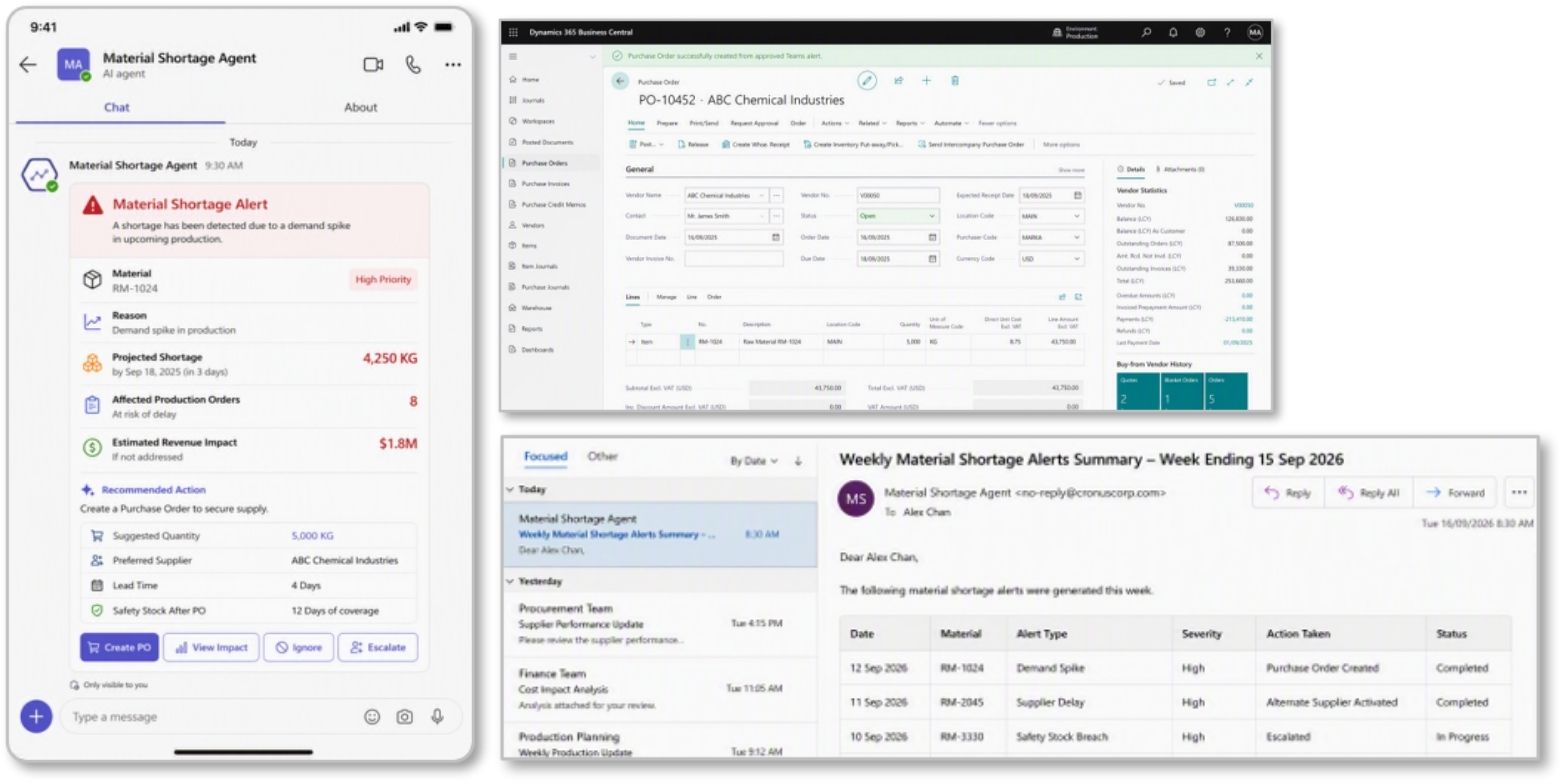Open the Status dropdown showing Open
This screenshot has height=782, width=1562.
pos(899,215)
